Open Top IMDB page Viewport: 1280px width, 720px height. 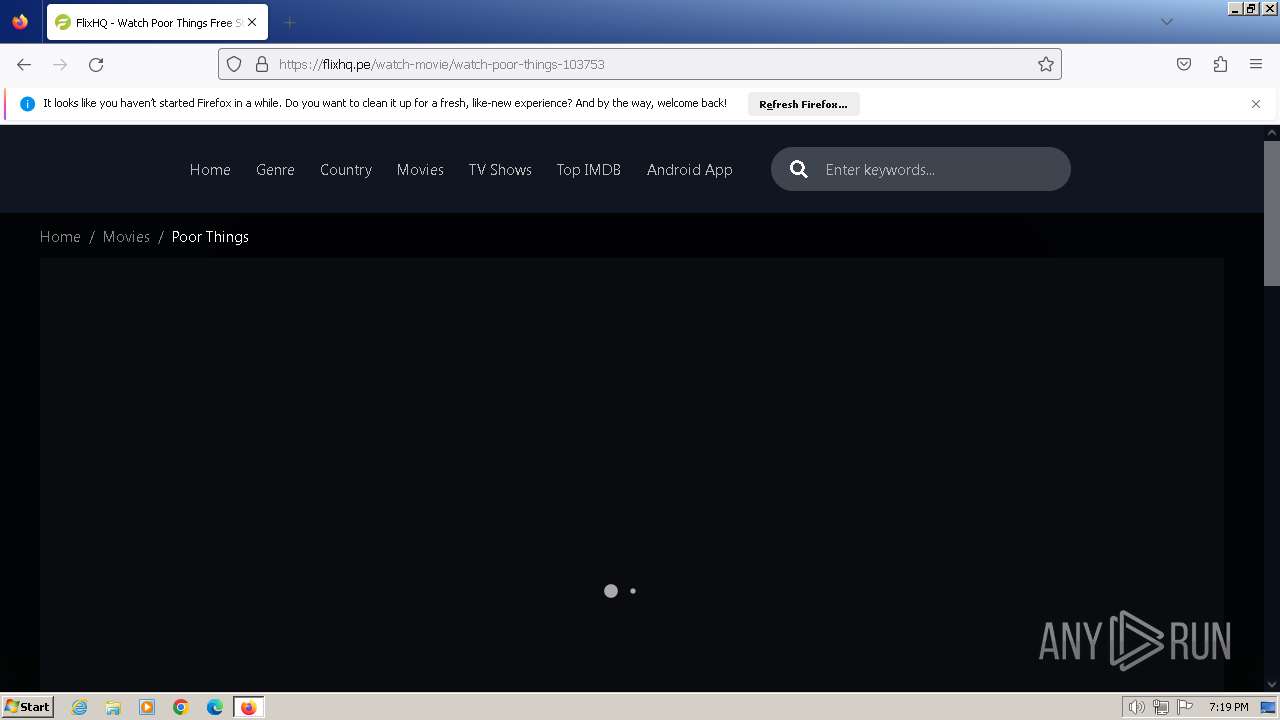589,170
